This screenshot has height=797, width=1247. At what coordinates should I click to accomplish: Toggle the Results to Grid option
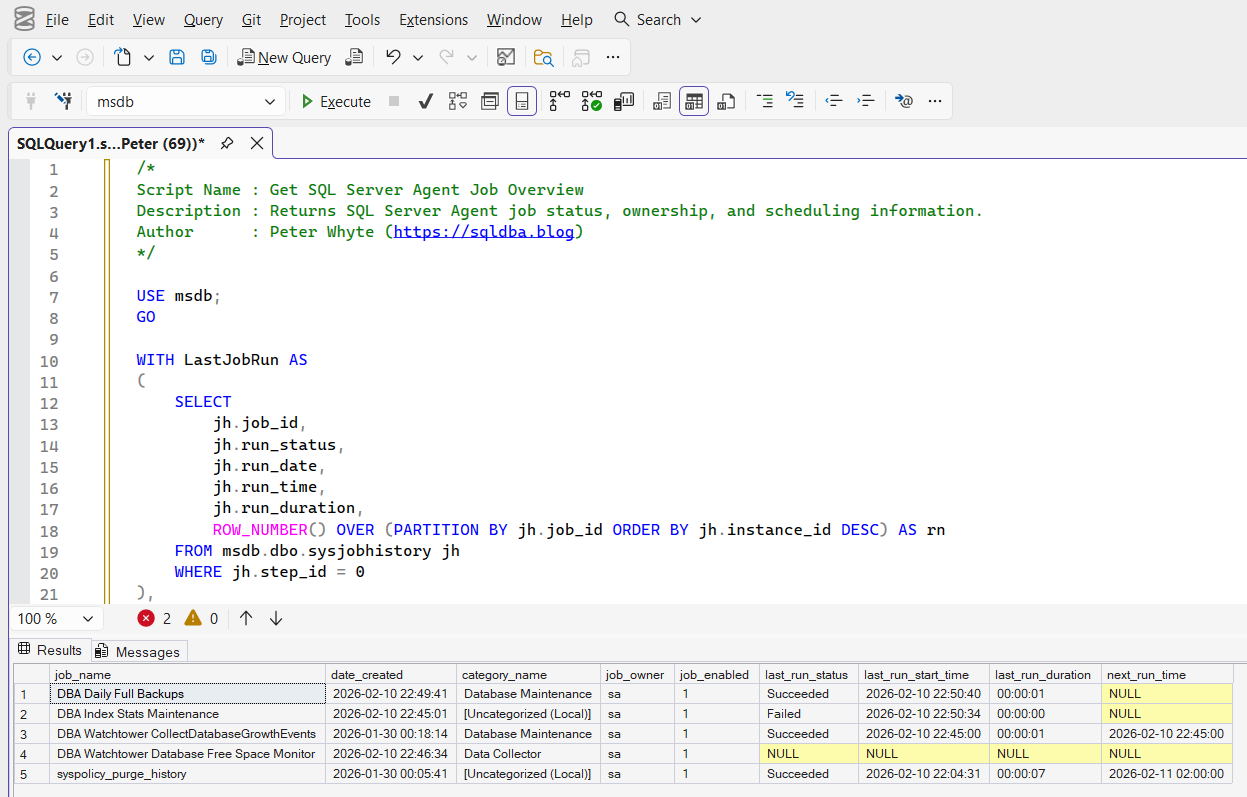[x=694, y=101]
